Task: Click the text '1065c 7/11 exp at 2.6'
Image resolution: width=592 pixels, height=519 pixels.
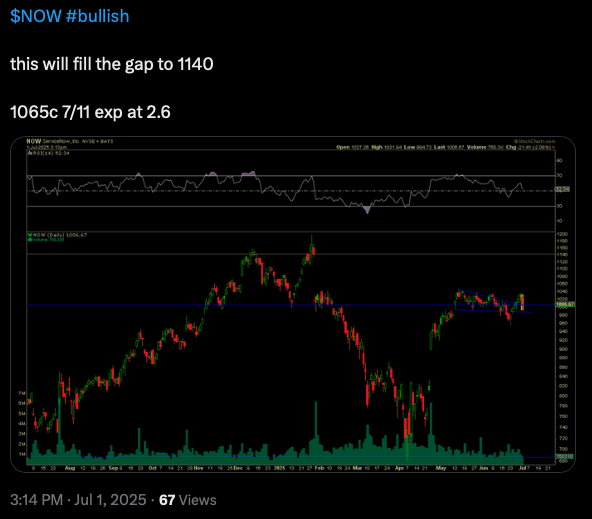Action: pos(90,112)
